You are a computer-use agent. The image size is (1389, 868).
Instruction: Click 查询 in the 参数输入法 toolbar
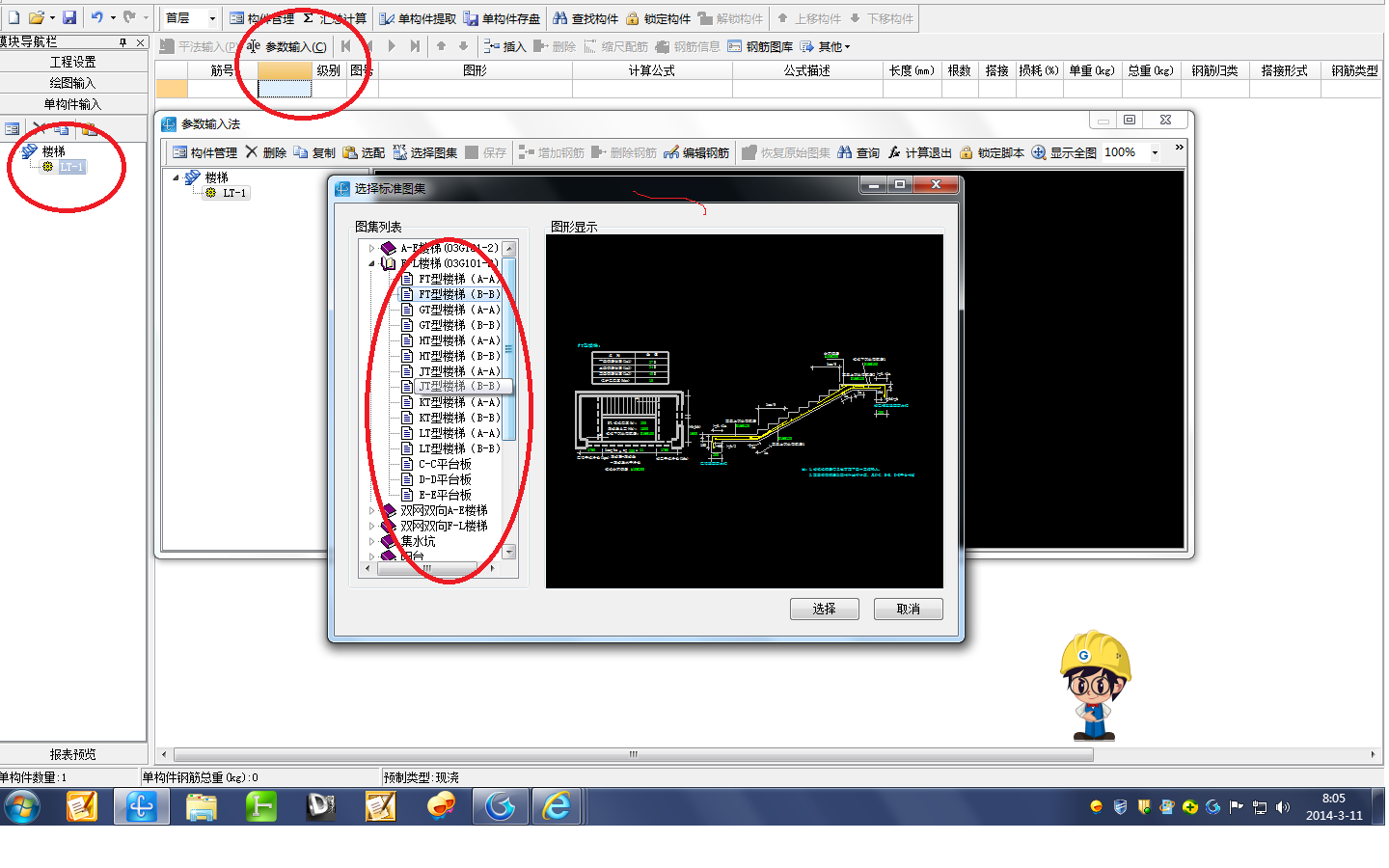(858, 152)
